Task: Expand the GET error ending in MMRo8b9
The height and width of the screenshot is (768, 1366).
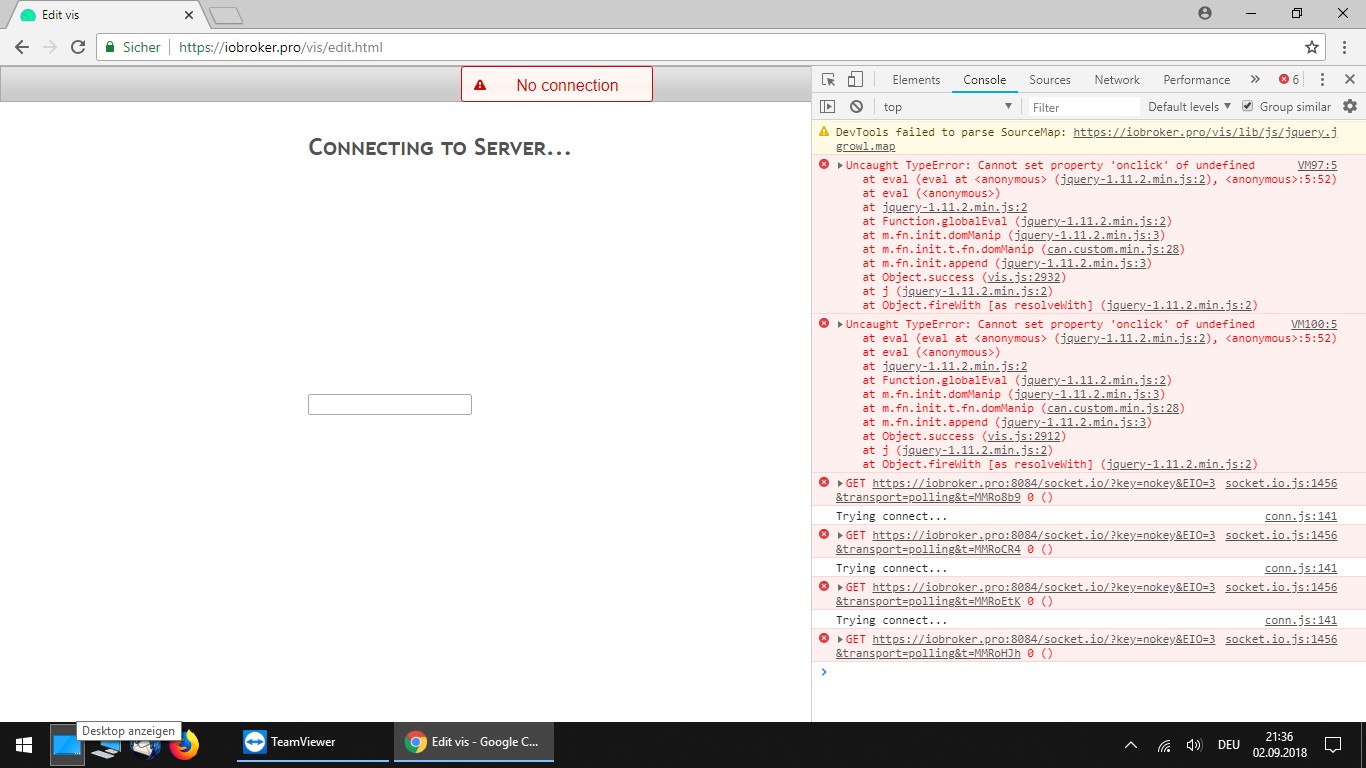Action: coord(840,483)
